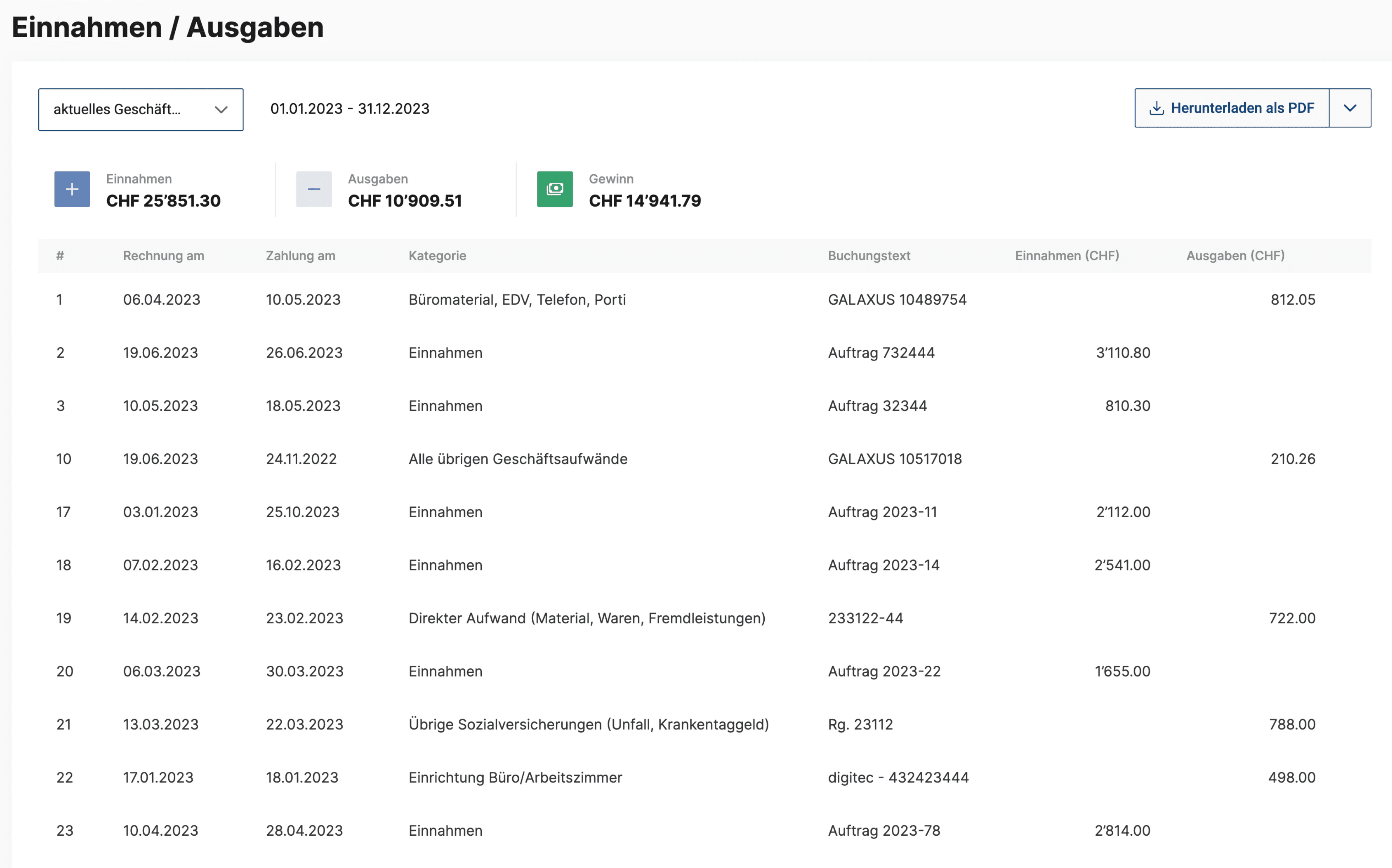The height and width of the screenshot is (868, 1392).
Task: Click payment date 30.03.2023
Action: [304, 671]
